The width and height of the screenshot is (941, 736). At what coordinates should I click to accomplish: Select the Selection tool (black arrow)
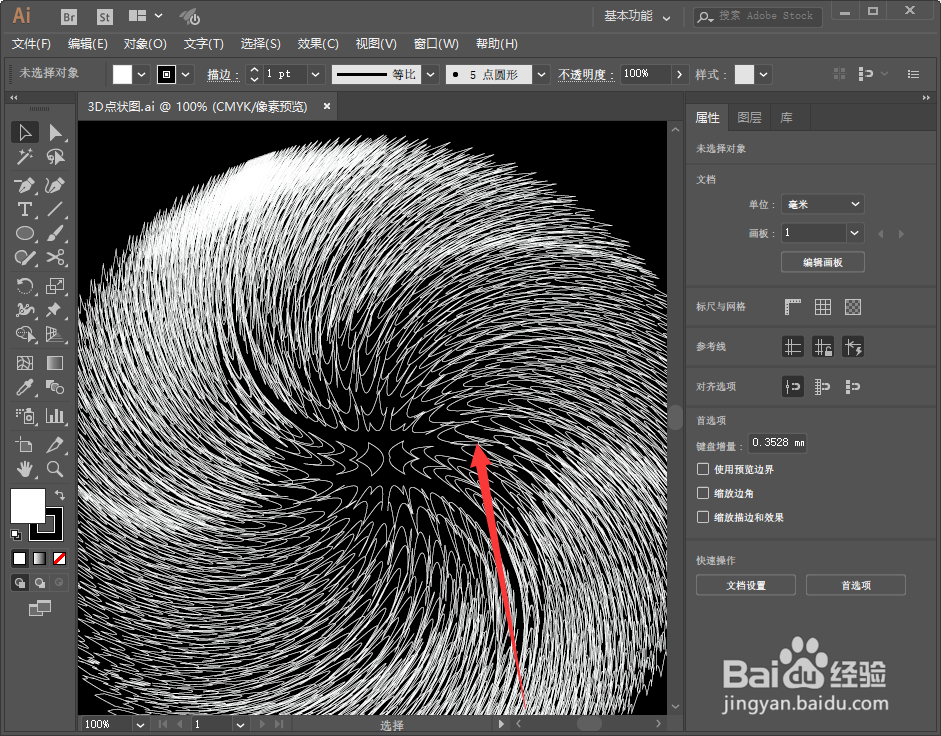click(x=25, y=132)
